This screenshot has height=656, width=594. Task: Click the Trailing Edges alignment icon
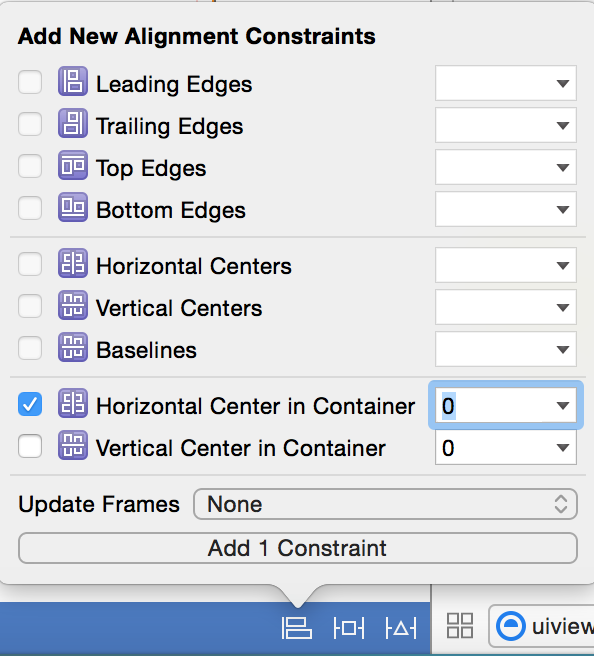pyautogui.click(x=73, y=123)
